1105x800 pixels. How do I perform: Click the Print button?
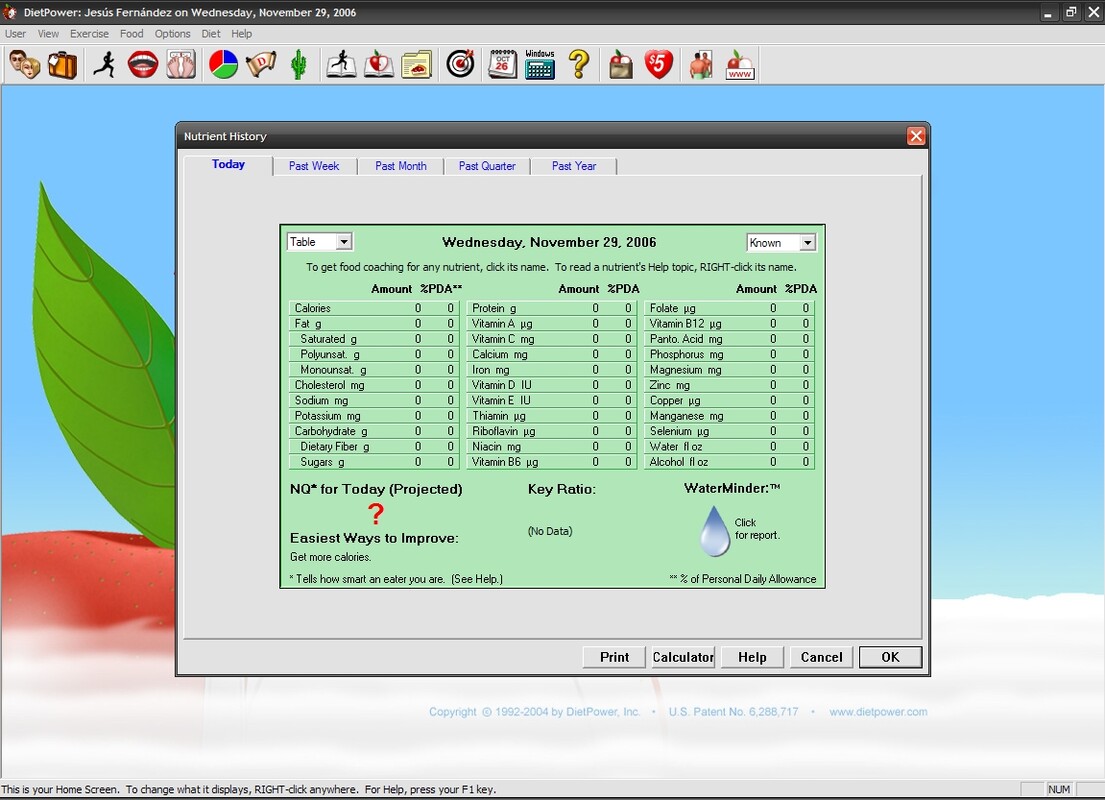614,657
